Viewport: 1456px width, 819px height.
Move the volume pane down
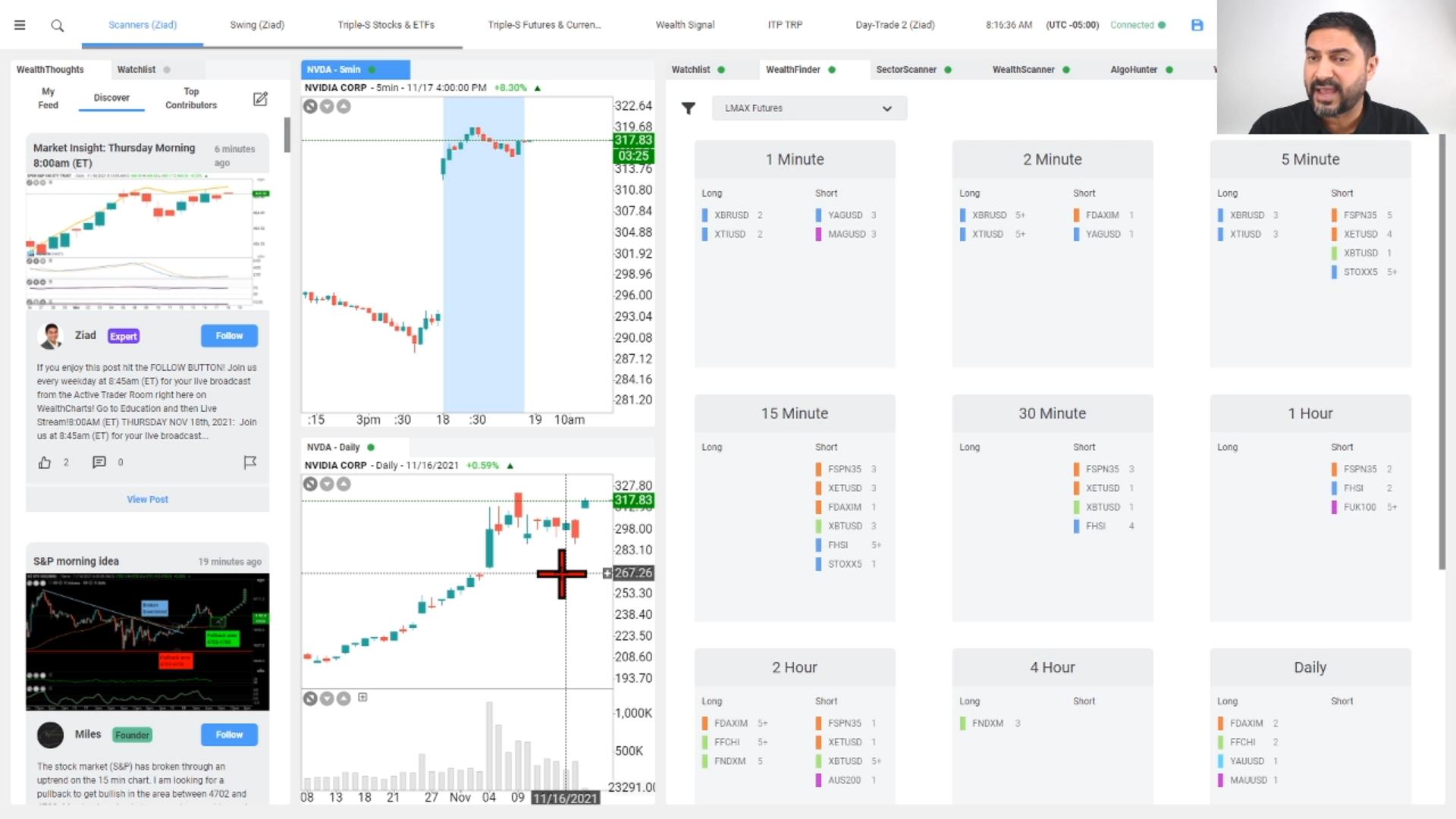point(327,698)
